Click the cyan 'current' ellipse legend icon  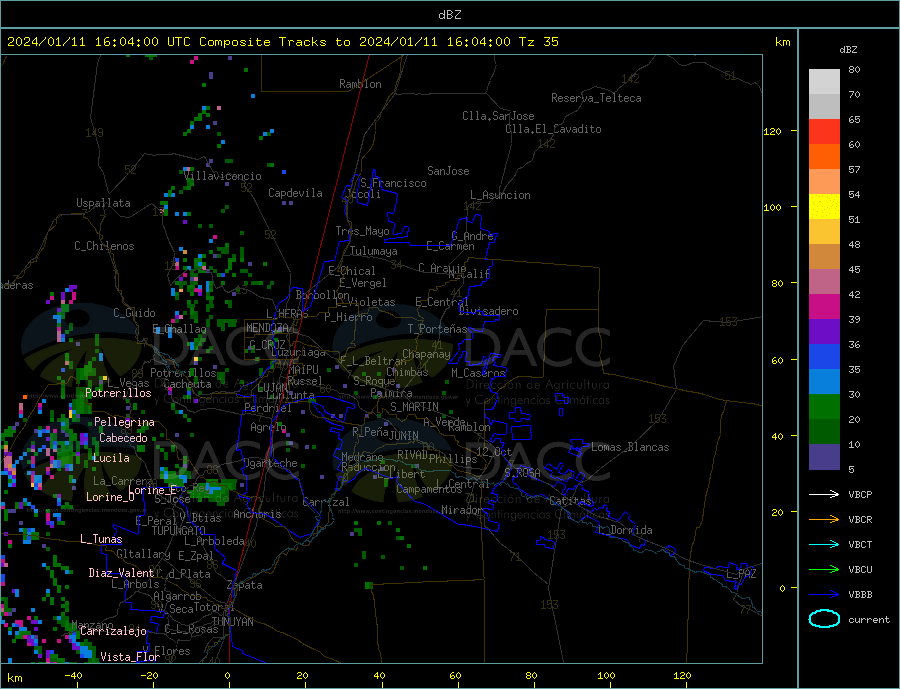[x=824, y=619]
